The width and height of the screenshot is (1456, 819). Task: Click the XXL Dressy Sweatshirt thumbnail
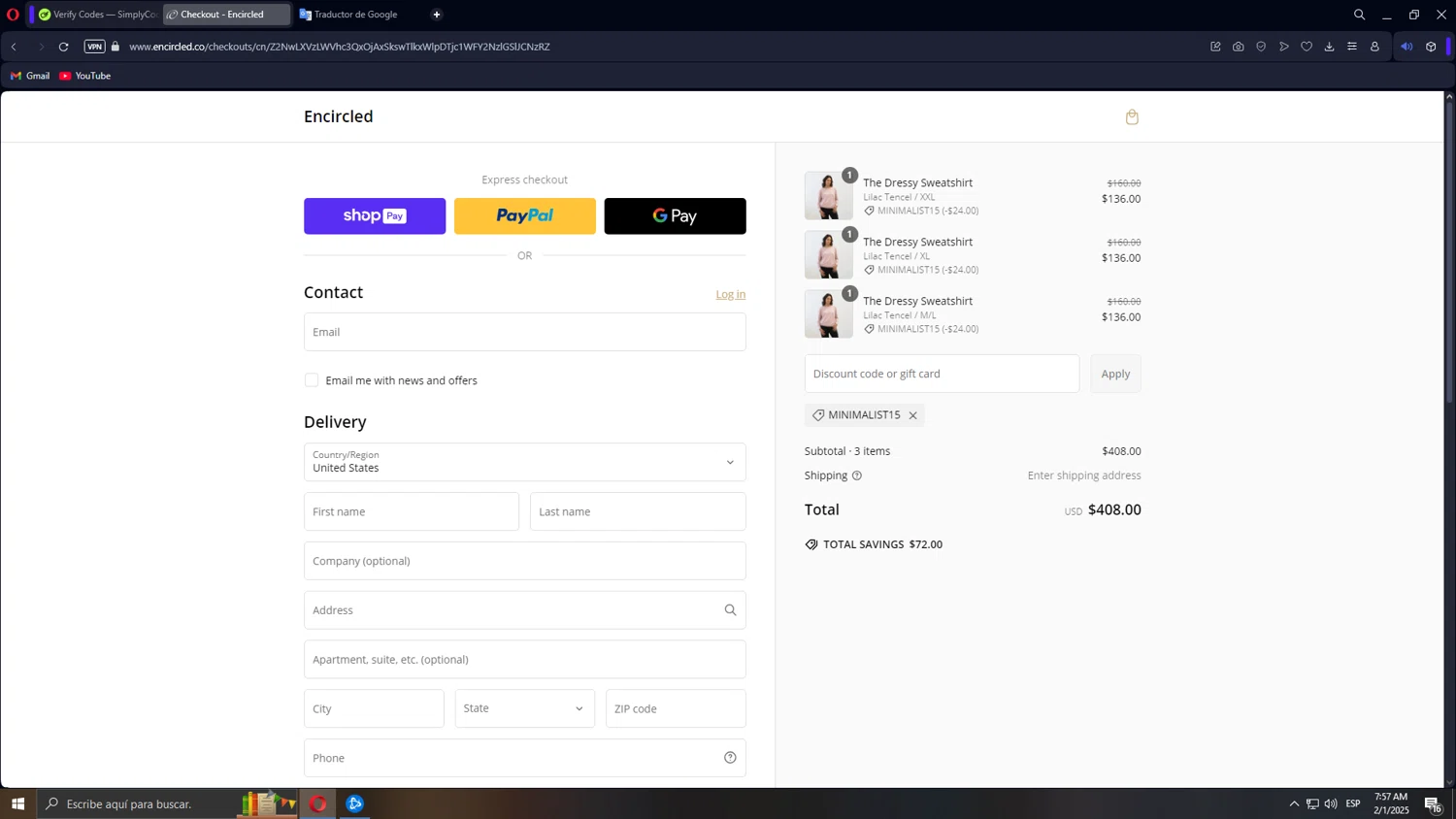(x=829, y=196)
